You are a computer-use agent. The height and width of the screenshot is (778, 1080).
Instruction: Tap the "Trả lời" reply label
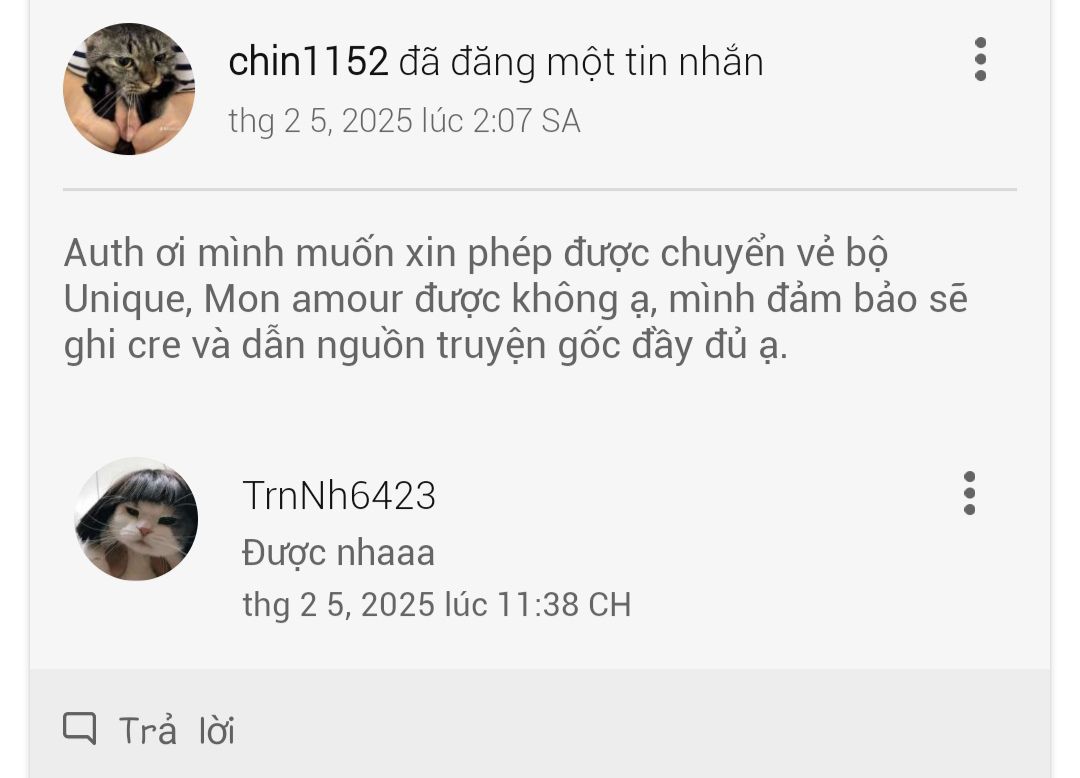177,730
